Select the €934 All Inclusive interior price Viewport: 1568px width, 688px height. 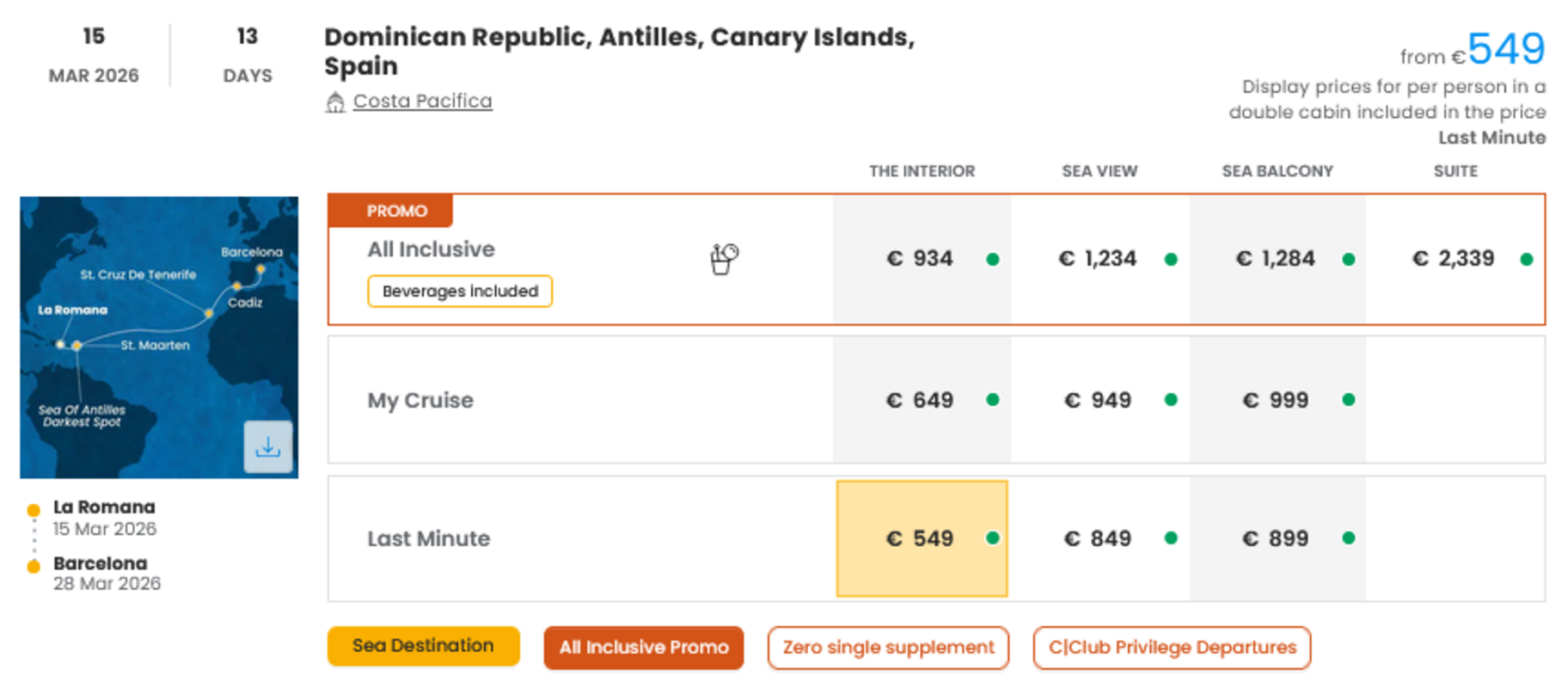click(x=921, y=259)
